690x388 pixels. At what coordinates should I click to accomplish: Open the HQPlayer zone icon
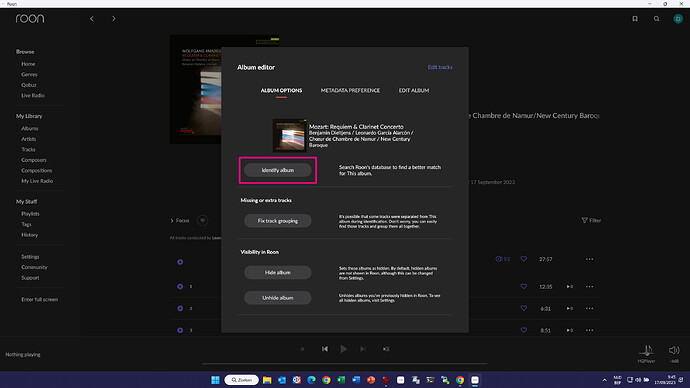tap(646, 350)
